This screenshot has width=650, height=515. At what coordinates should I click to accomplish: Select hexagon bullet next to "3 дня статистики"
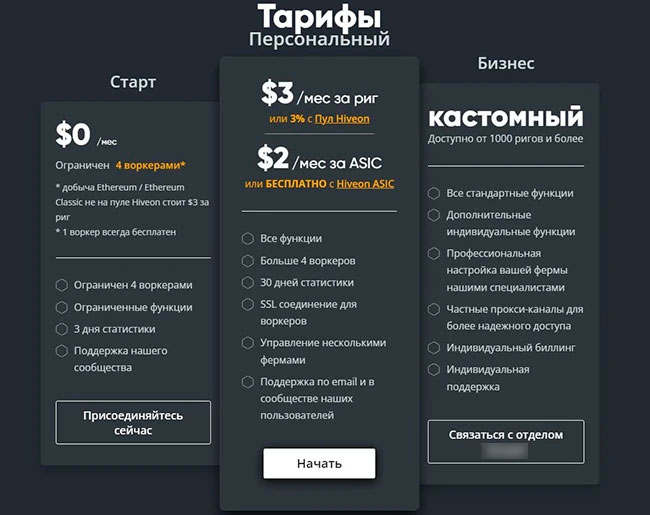[63, 329]
